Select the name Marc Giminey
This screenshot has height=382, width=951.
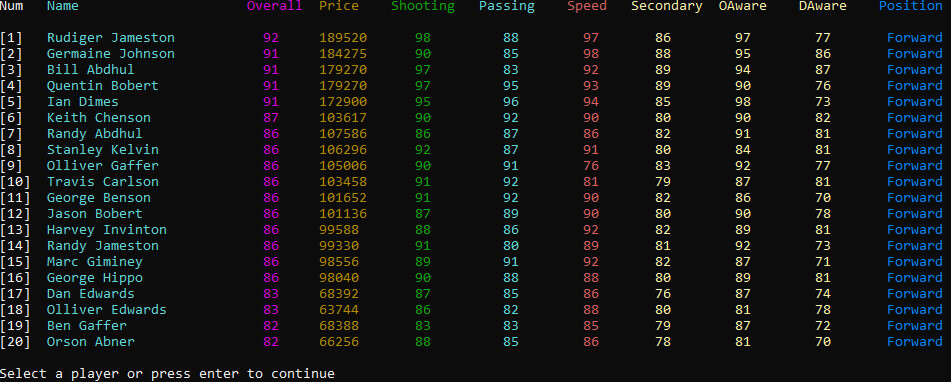point(95,261)
